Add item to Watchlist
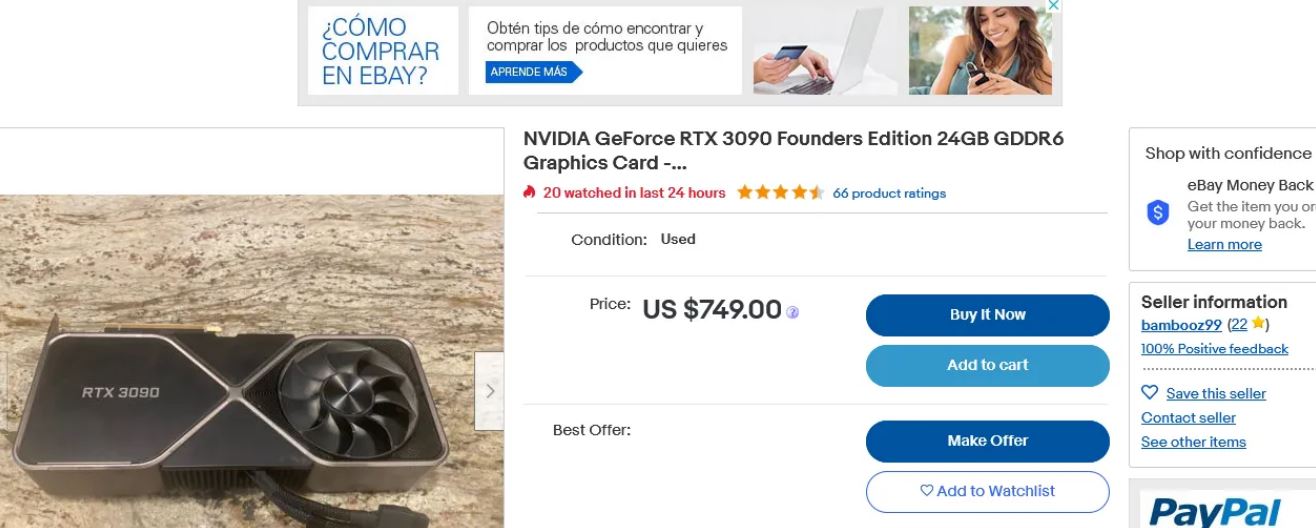Screen dimensions: 1316x528 (x=987, y=491)
